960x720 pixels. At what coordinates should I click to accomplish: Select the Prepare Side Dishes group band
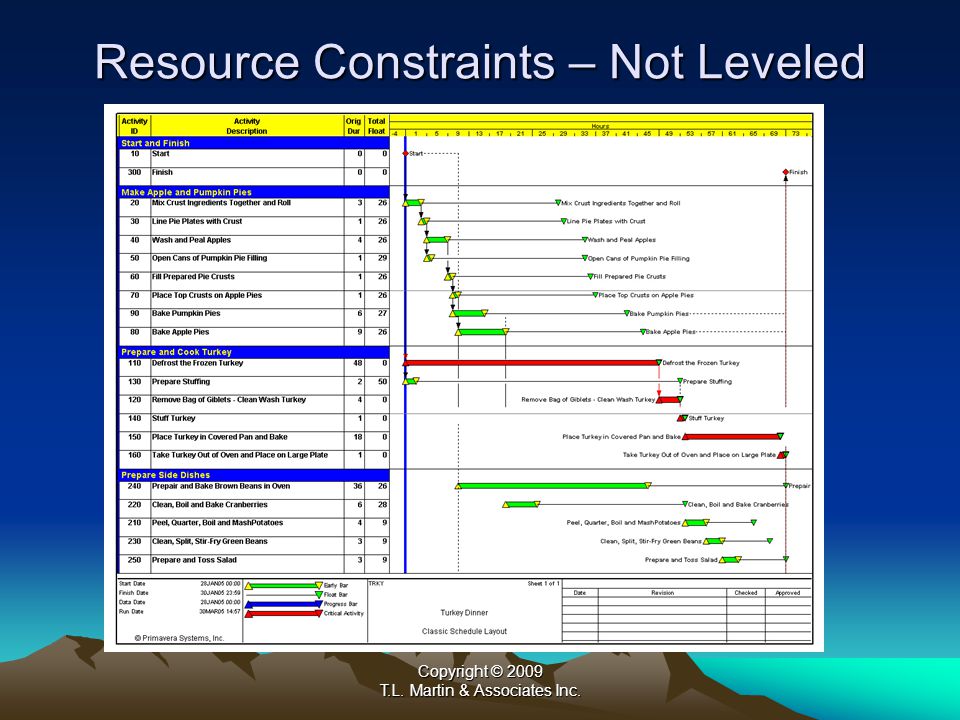point(253,475)
